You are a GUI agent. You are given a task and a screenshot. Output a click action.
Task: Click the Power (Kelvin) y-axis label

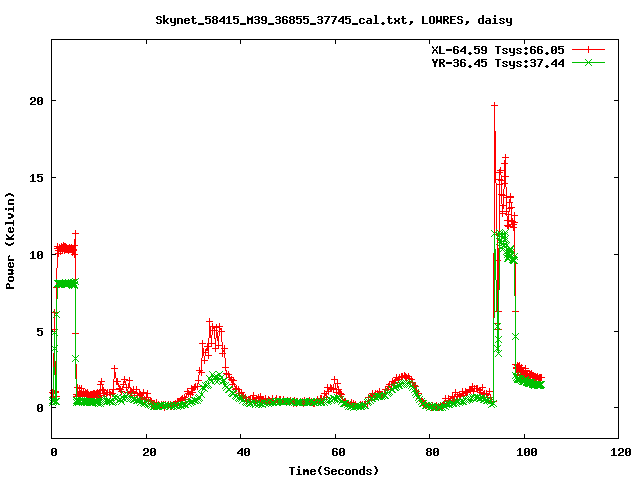click(10, 241)
